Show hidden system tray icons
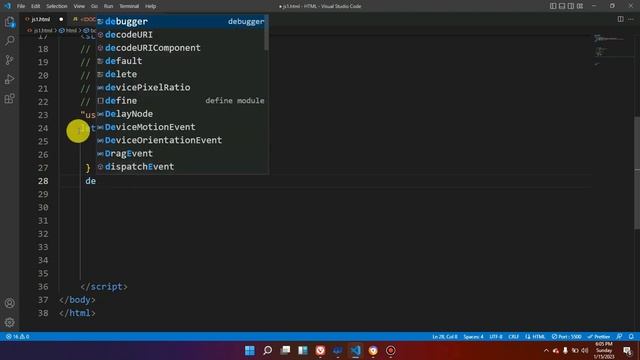Viewport: 640px width, 360px height. click(546, 351)
